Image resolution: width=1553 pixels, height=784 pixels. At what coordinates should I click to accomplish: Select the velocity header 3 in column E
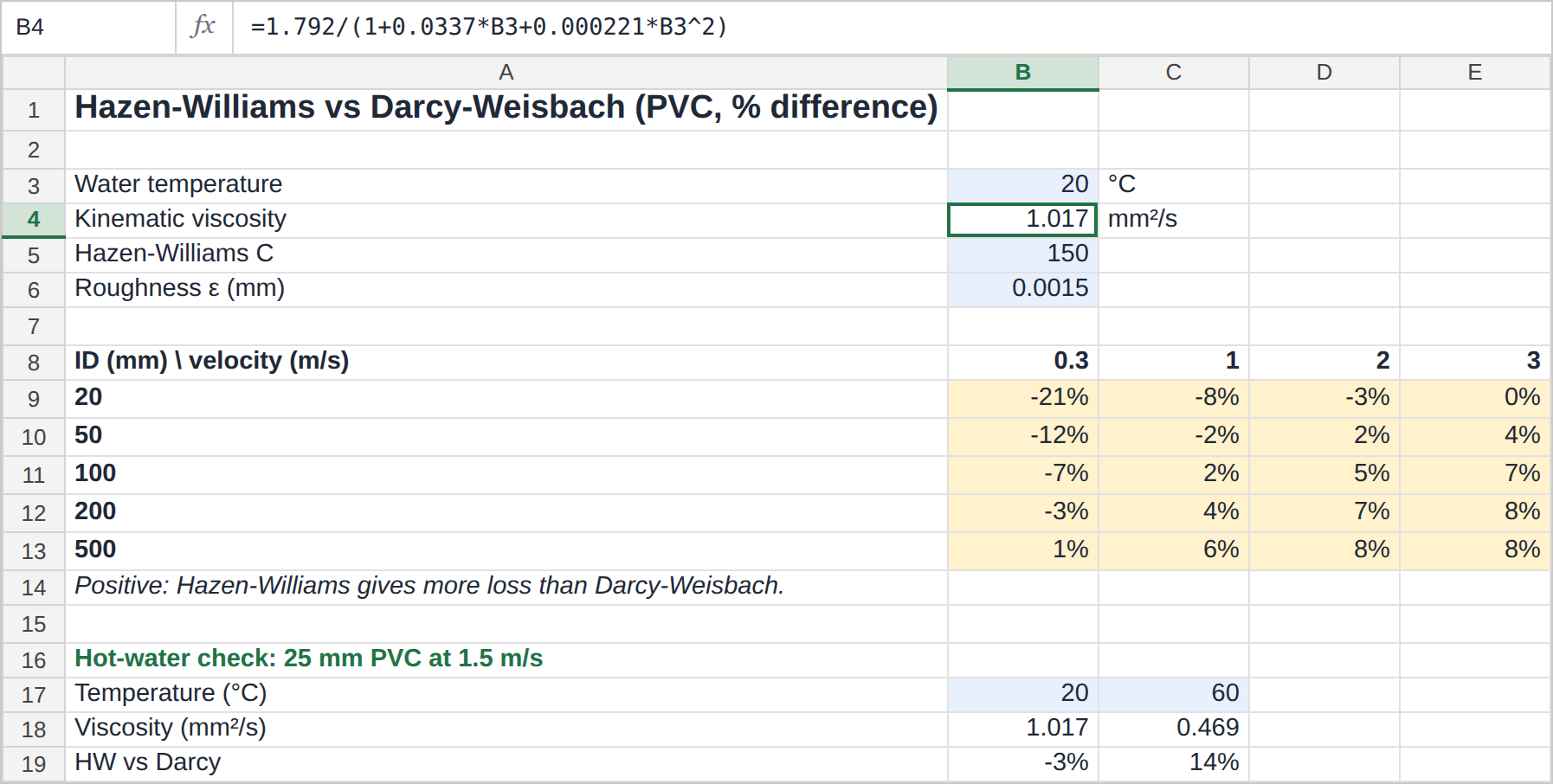[1475, 363]
